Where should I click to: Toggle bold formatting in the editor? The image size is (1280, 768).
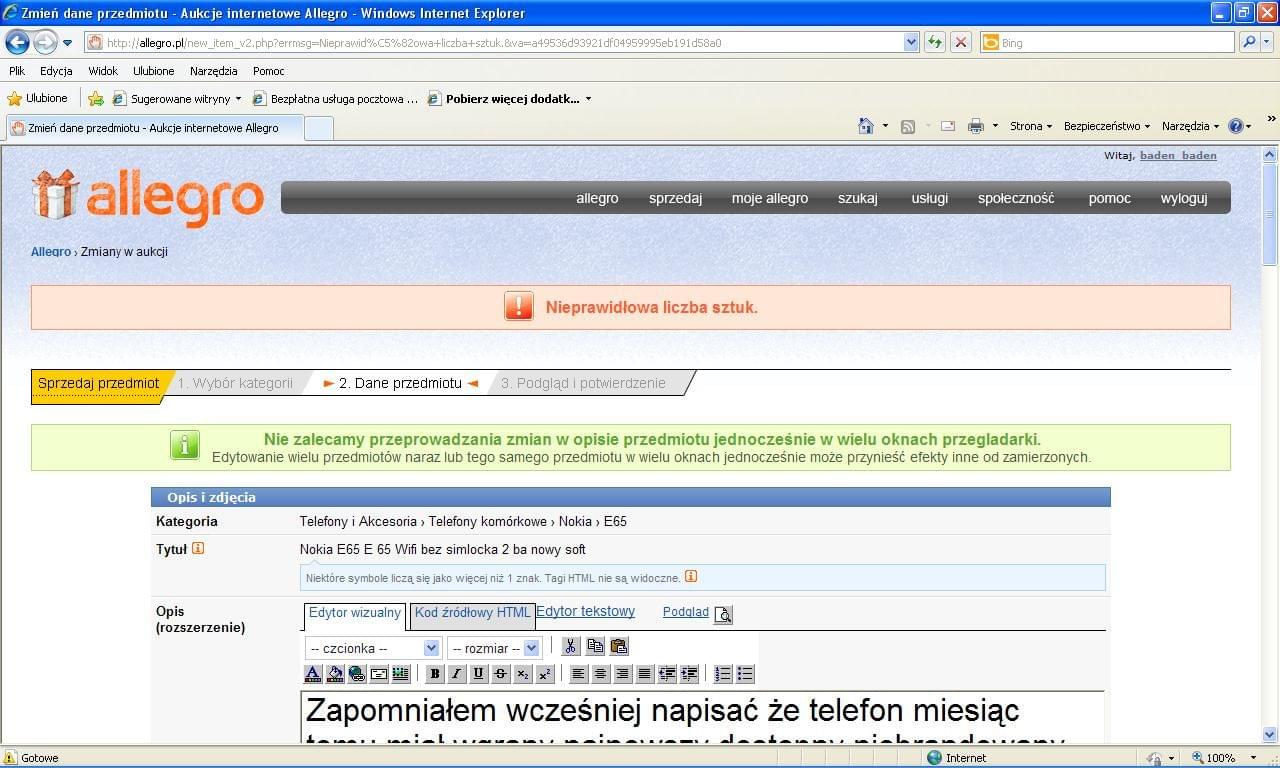(x=435, y=674)
